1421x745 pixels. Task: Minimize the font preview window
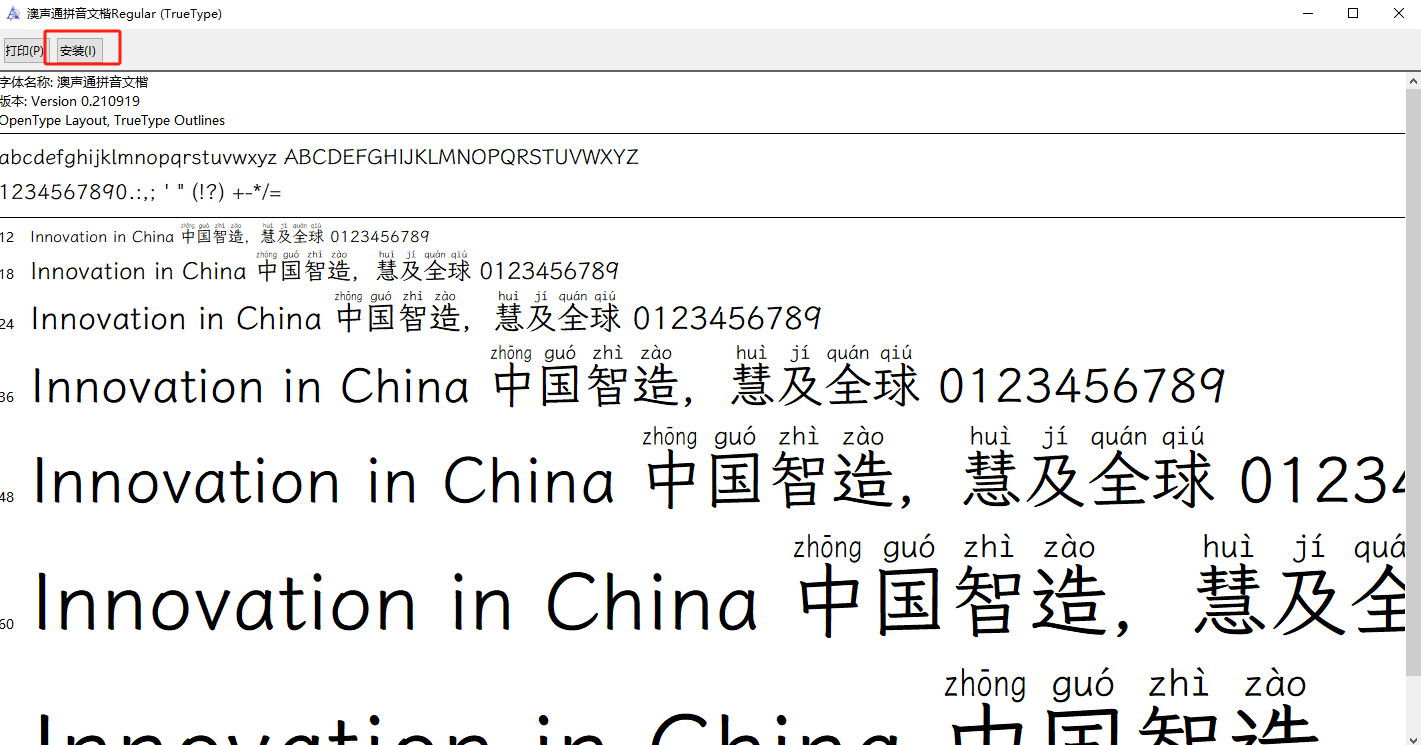[x=1309, y=13]
